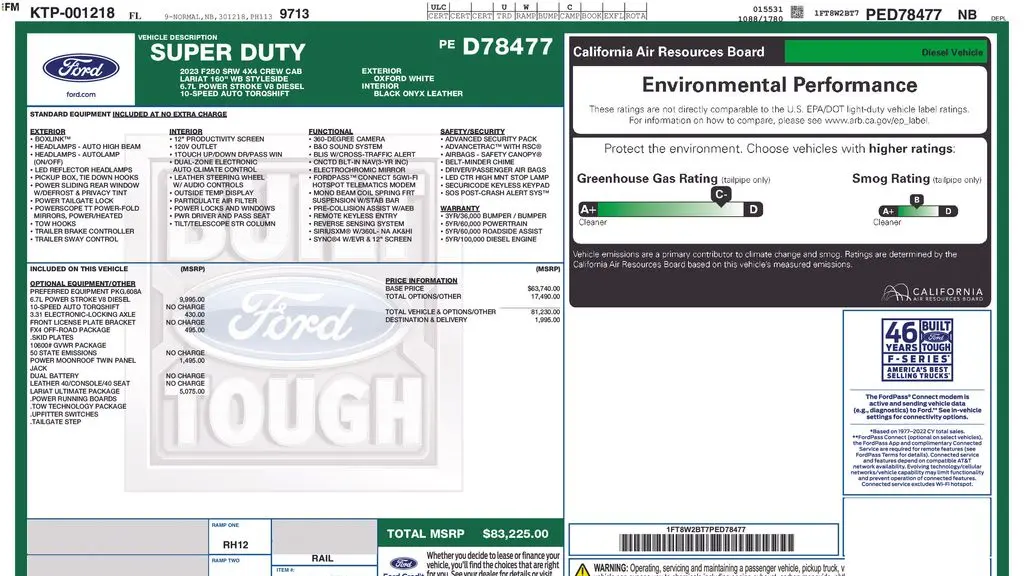The width and height of the screenshot is (1024, 576).
Task: Click the TOTAL MSRP label
Action: point(425,534)
